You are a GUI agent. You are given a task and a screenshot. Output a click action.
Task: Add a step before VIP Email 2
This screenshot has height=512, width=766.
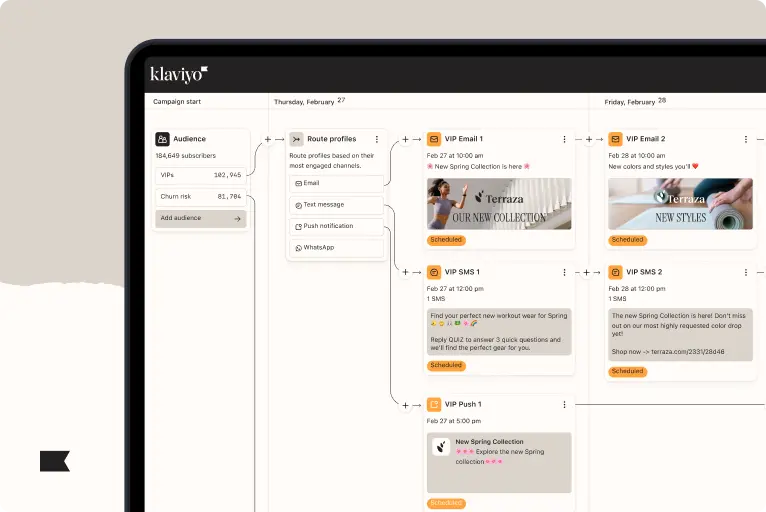pos(589,139)
